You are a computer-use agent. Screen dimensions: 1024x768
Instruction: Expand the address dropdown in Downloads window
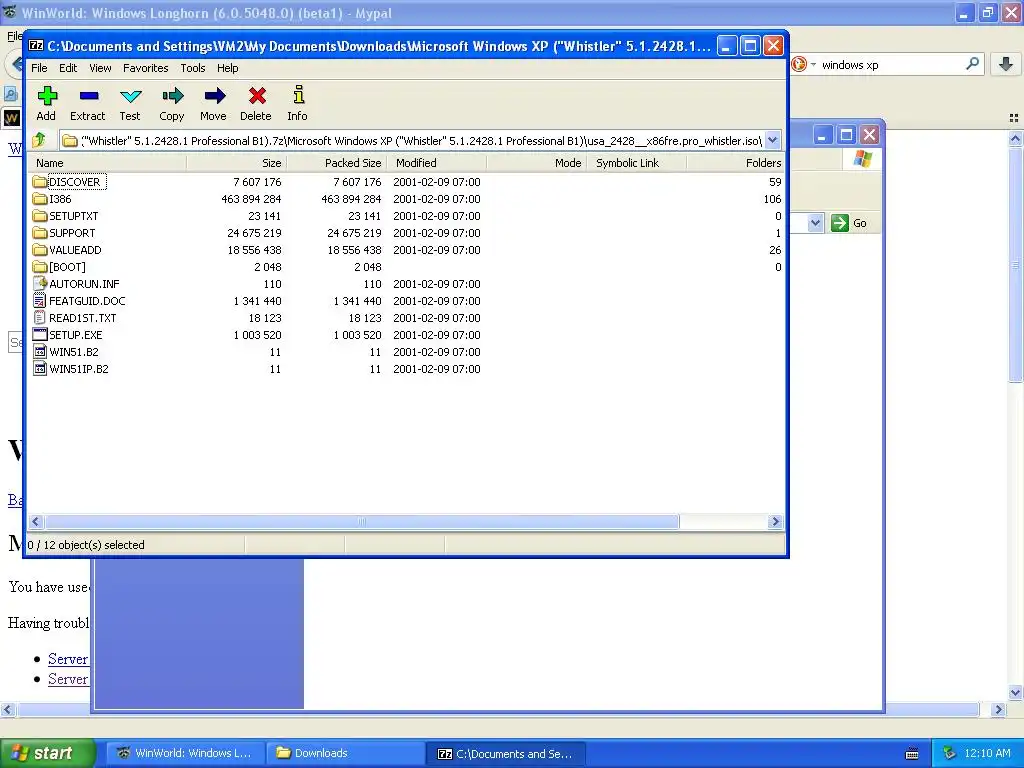pyautogui.click(x=815, y=223)
